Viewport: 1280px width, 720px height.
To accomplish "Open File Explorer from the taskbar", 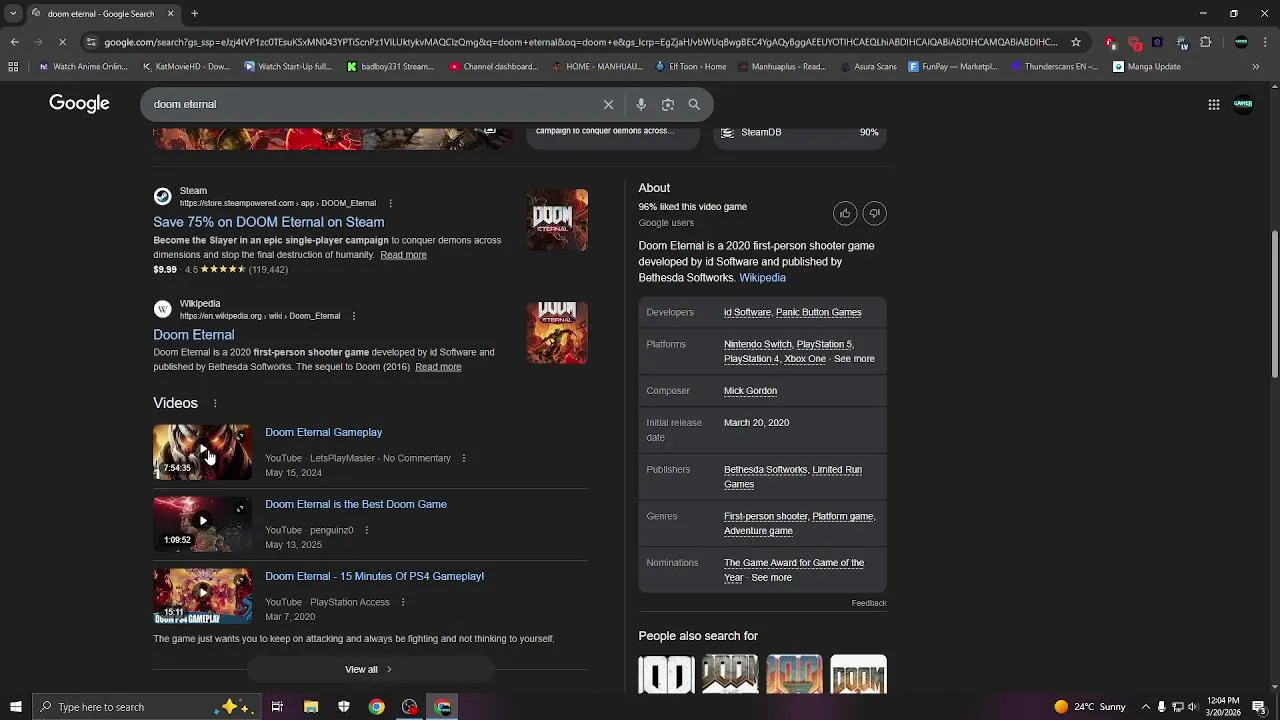I will pyautogui.click(x=311, y=707).
